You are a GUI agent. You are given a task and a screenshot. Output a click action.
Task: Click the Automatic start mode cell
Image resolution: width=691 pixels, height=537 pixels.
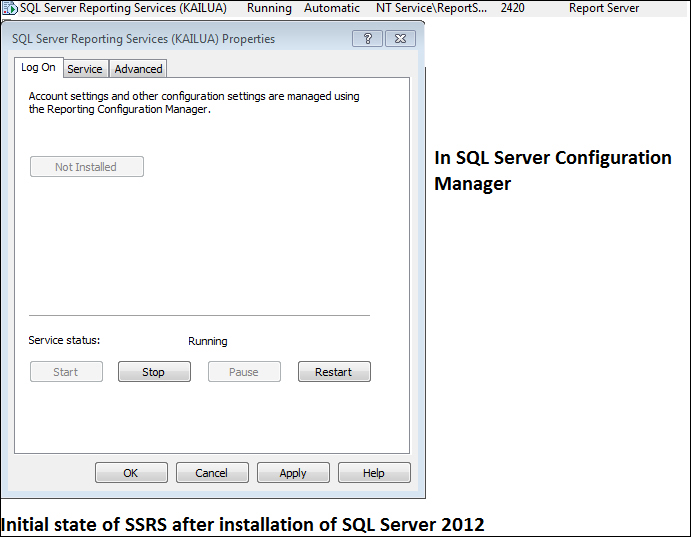pyautogui.click(x=332, y=8)
